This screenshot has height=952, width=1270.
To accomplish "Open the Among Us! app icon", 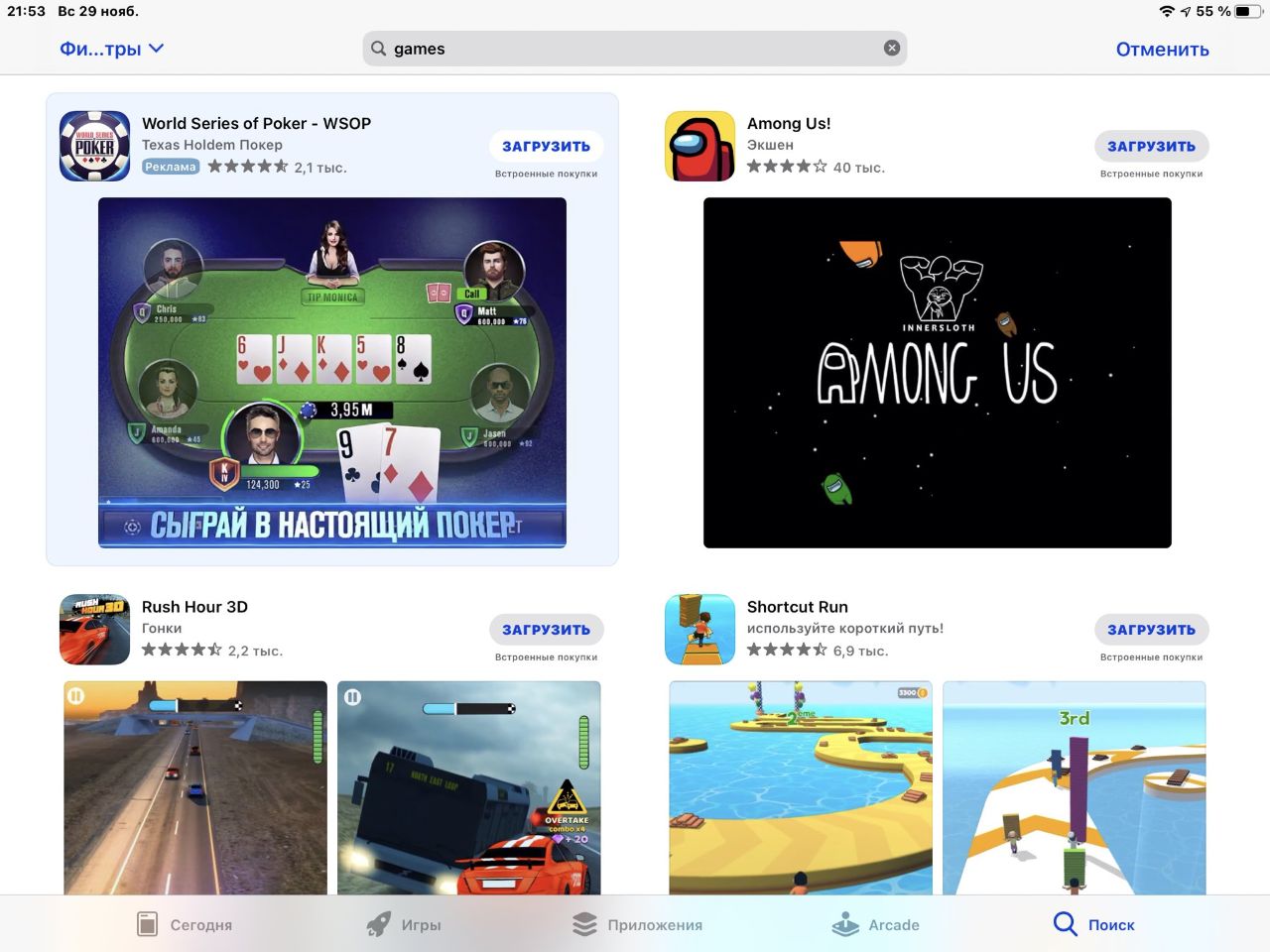I will click(699, 146).
